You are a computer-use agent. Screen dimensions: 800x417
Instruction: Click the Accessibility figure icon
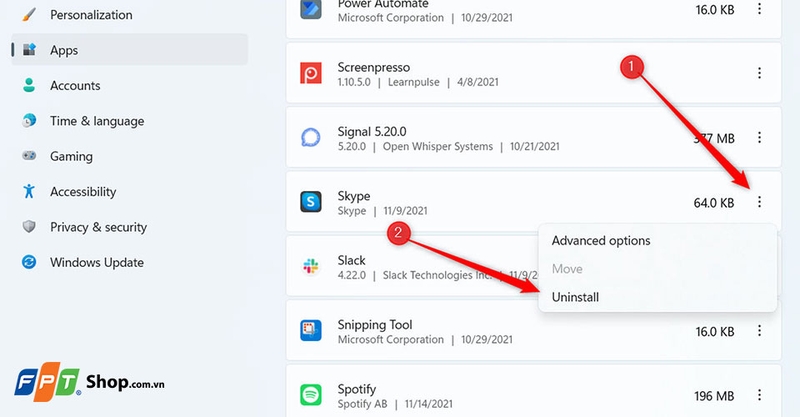[x=29, y=191]
